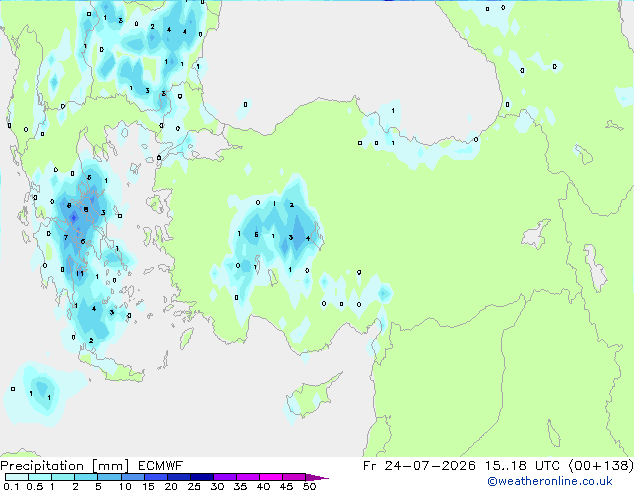Click the 'Fr 24-07-2026' date text
Image resolution: width=634 pixels, height=490 pixels.
pos(419,466)
